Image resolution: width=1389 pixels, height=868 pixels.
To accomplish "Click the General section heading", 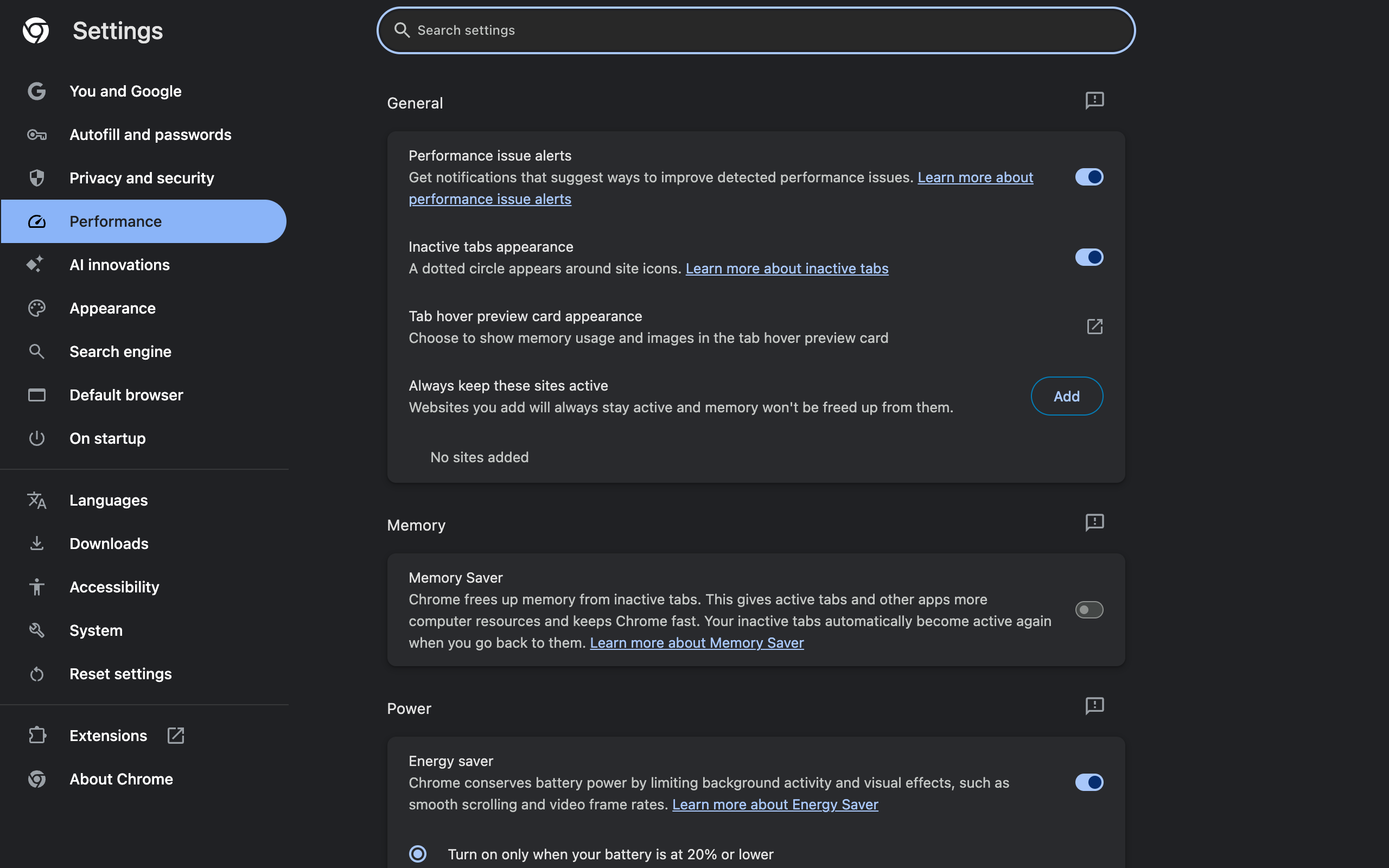I will (415, 103).
